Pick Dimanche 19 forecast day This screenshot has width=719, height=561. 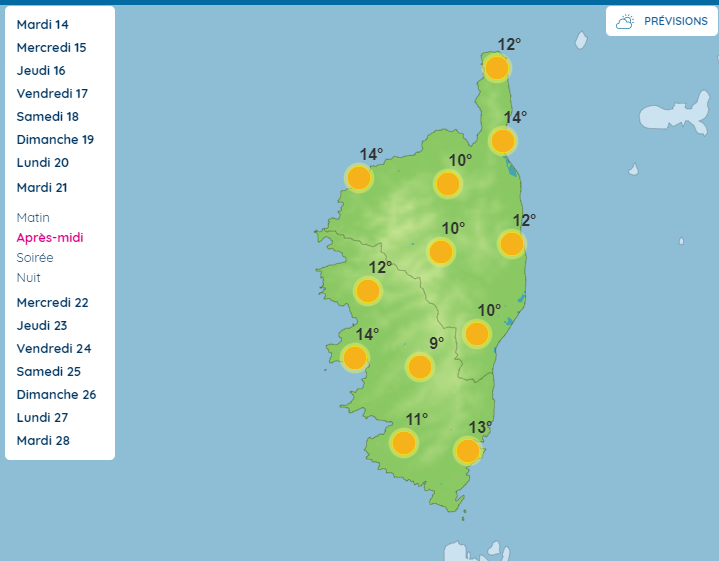pos(55,139)
